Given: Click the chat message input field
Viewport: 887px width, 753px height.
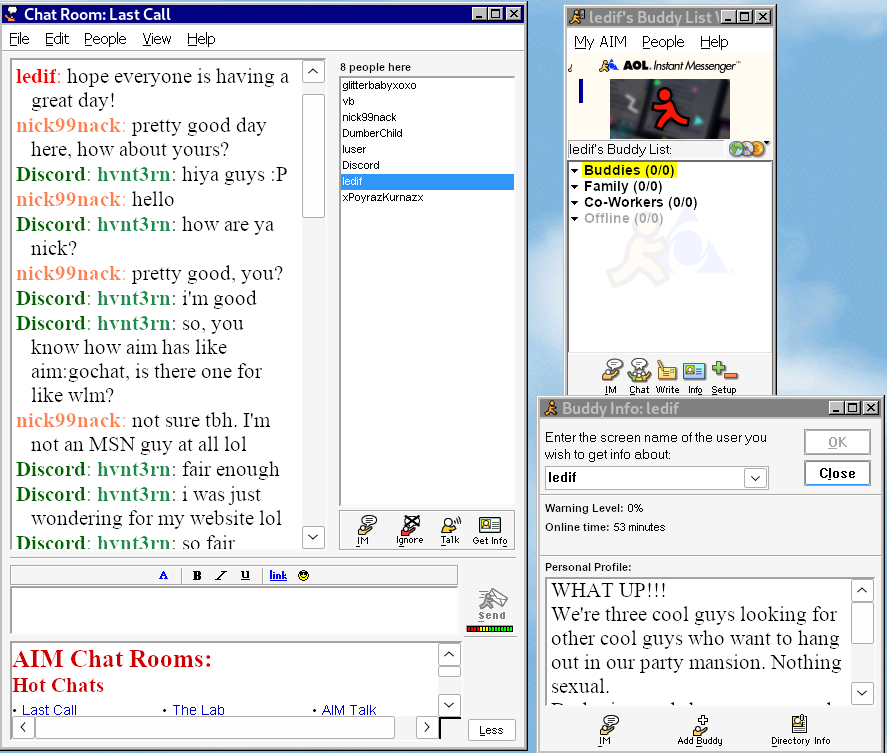Looking at the screenshot, I should pyautogui.click(x=234, y=610).
